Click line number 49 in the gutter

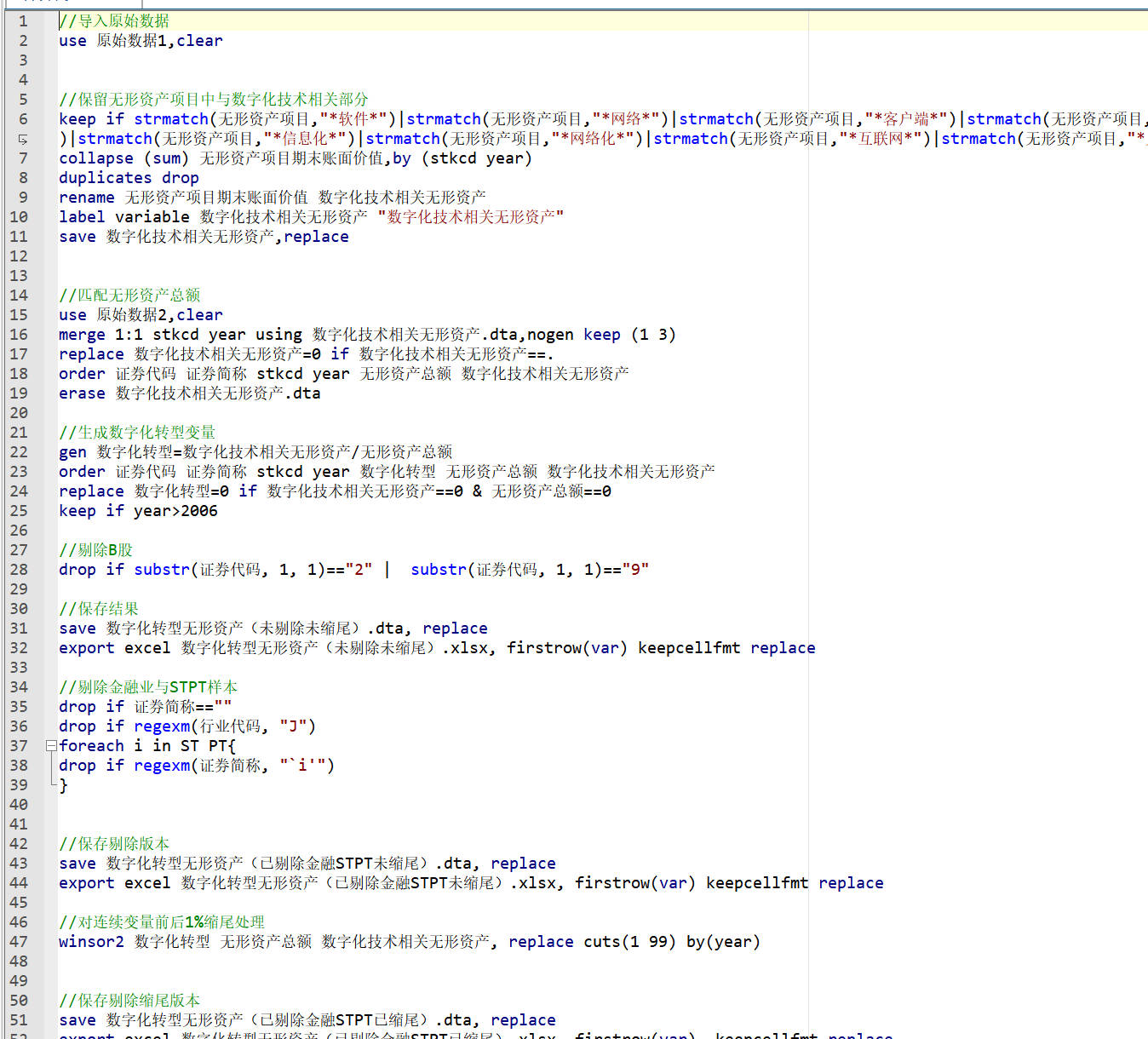pyautogui.click(x=19, y=980)
